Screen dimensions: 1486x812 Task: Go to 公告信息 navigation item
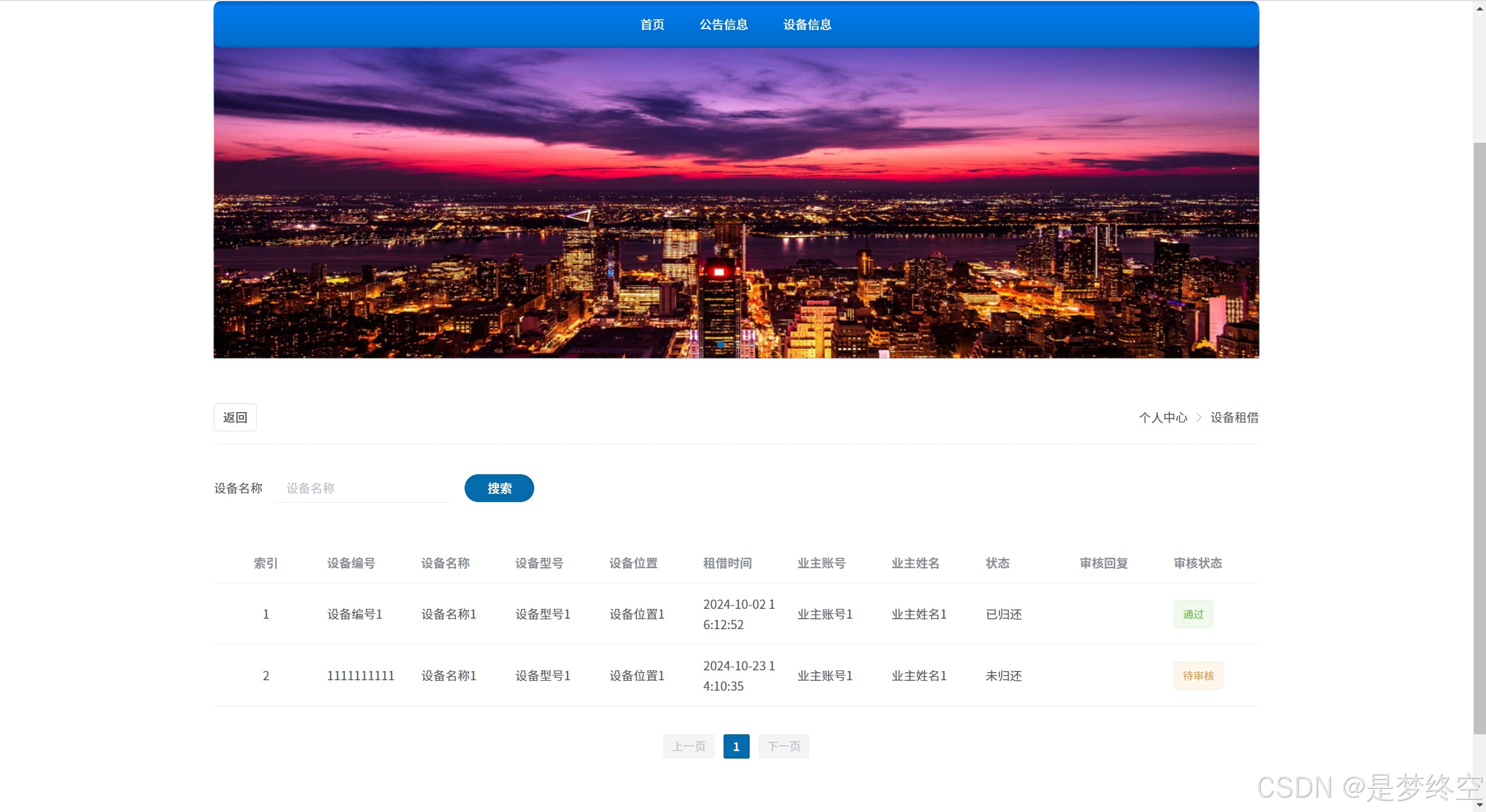coord(724,24)
